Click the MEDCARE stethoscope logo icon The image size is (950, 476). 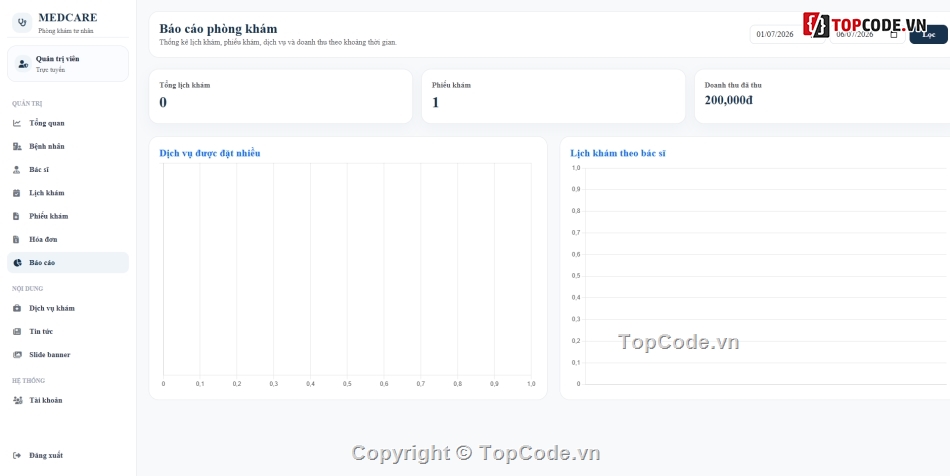click(22, 23)
